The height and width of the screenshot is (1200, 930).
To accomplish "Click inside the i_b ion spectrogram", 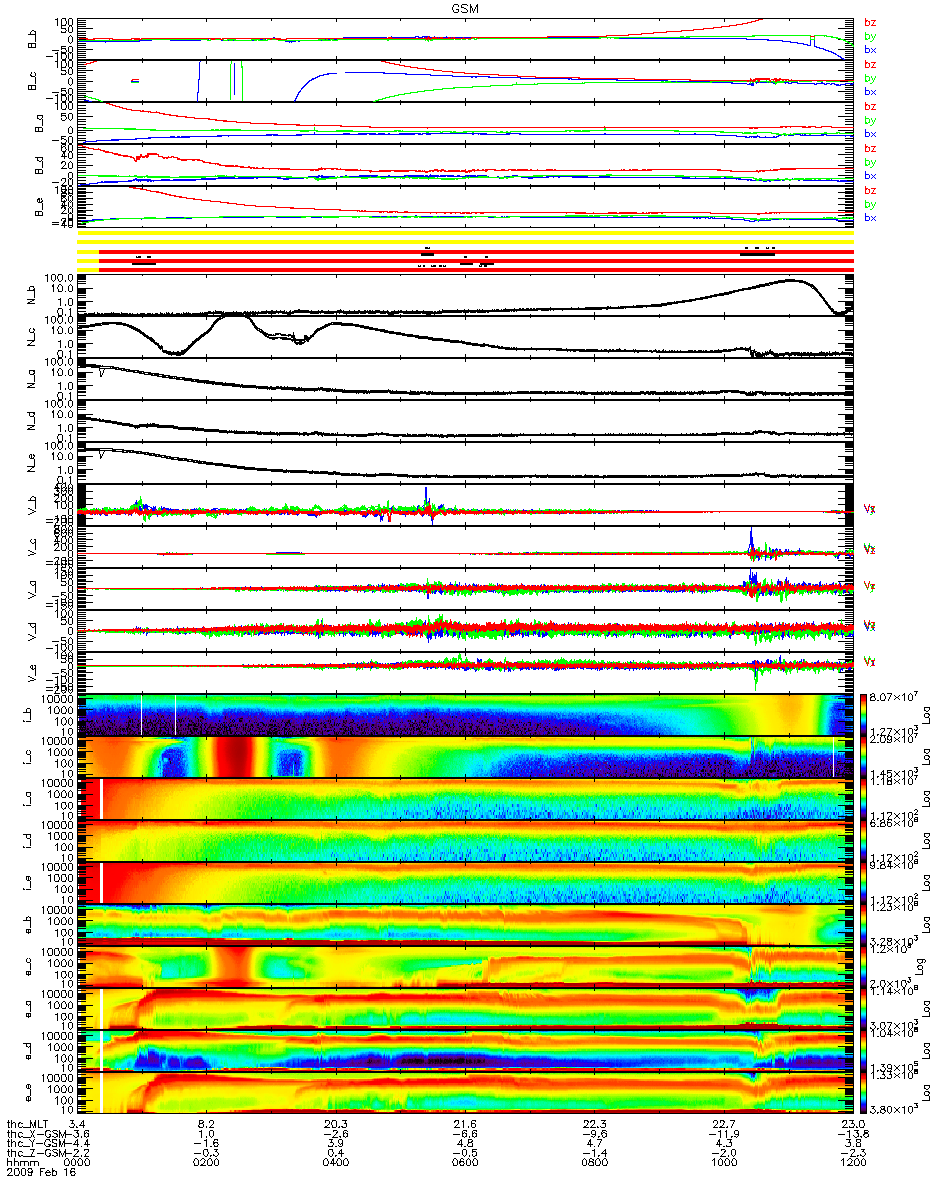I will (x=466, y=714).
